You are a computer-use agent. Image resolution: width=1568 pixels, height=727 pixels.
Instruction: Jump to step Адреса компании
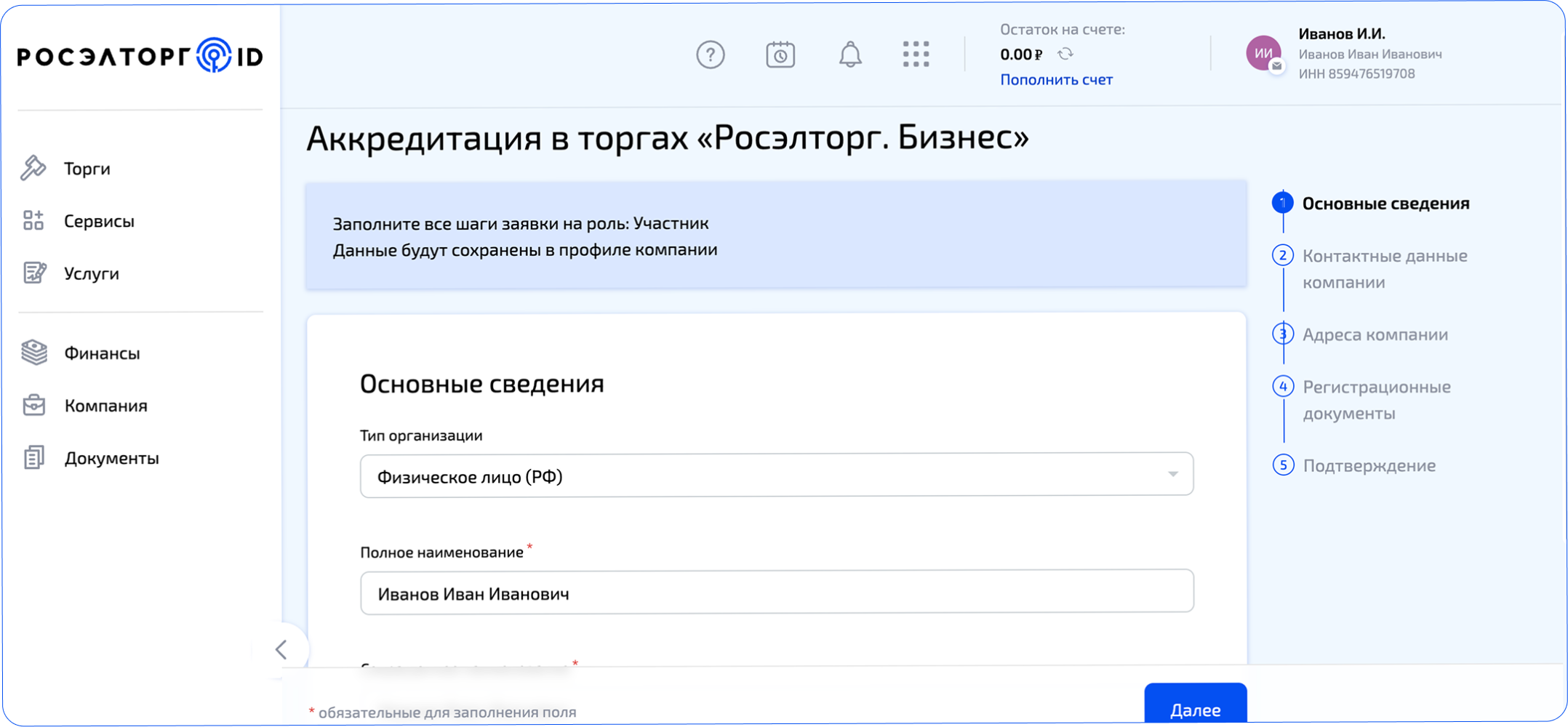click(x=1375, y=334)
